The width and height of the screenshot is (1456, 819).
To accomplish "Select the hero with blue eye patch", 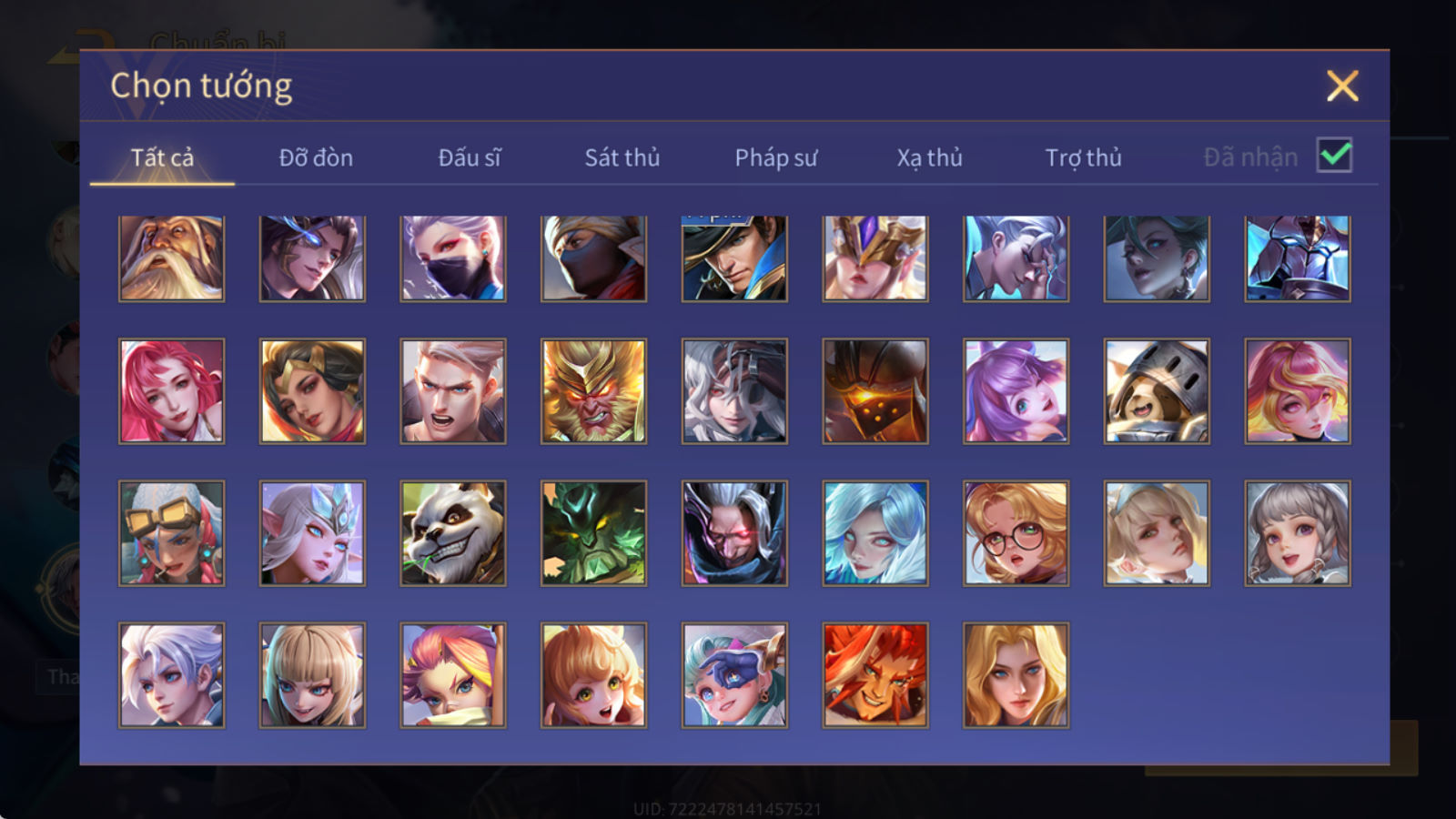I will 734,675.
